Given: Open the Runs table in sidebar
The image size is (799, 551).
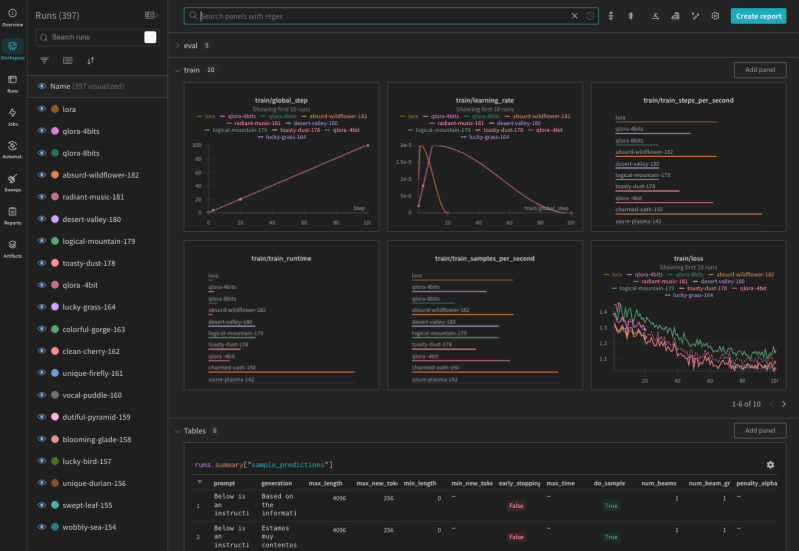Looking at the screenshot, I should (x=12, y=83).
